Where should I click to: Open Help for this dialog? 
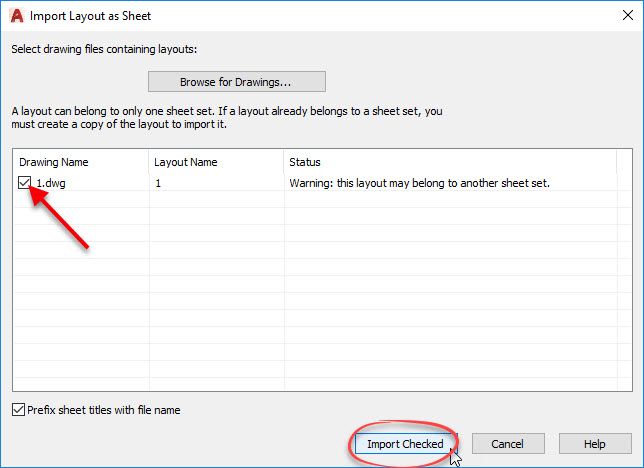[x=594, y=444]
